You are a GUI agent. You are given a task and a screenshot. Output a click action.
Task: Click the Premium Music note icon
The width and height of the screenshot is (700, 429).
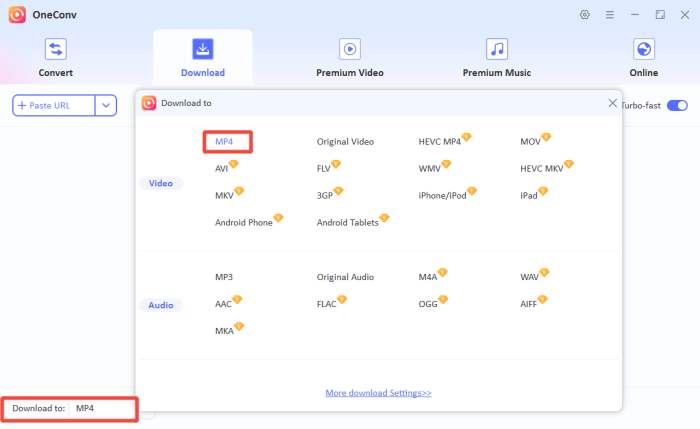[x=496, y=48]
